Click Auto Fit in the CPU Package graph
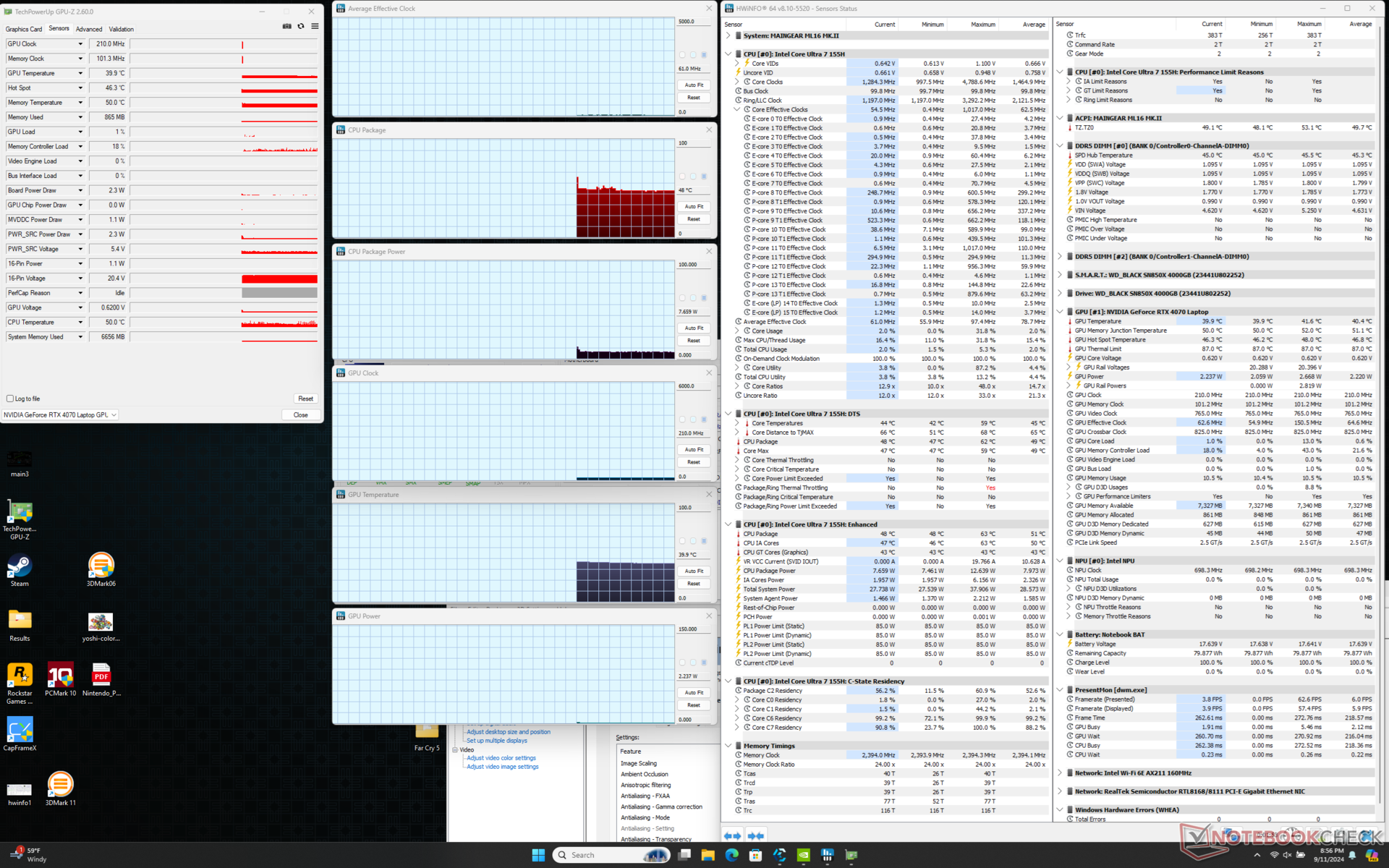The width and height of the screenshot is (1389, 868). coord(694,207)
